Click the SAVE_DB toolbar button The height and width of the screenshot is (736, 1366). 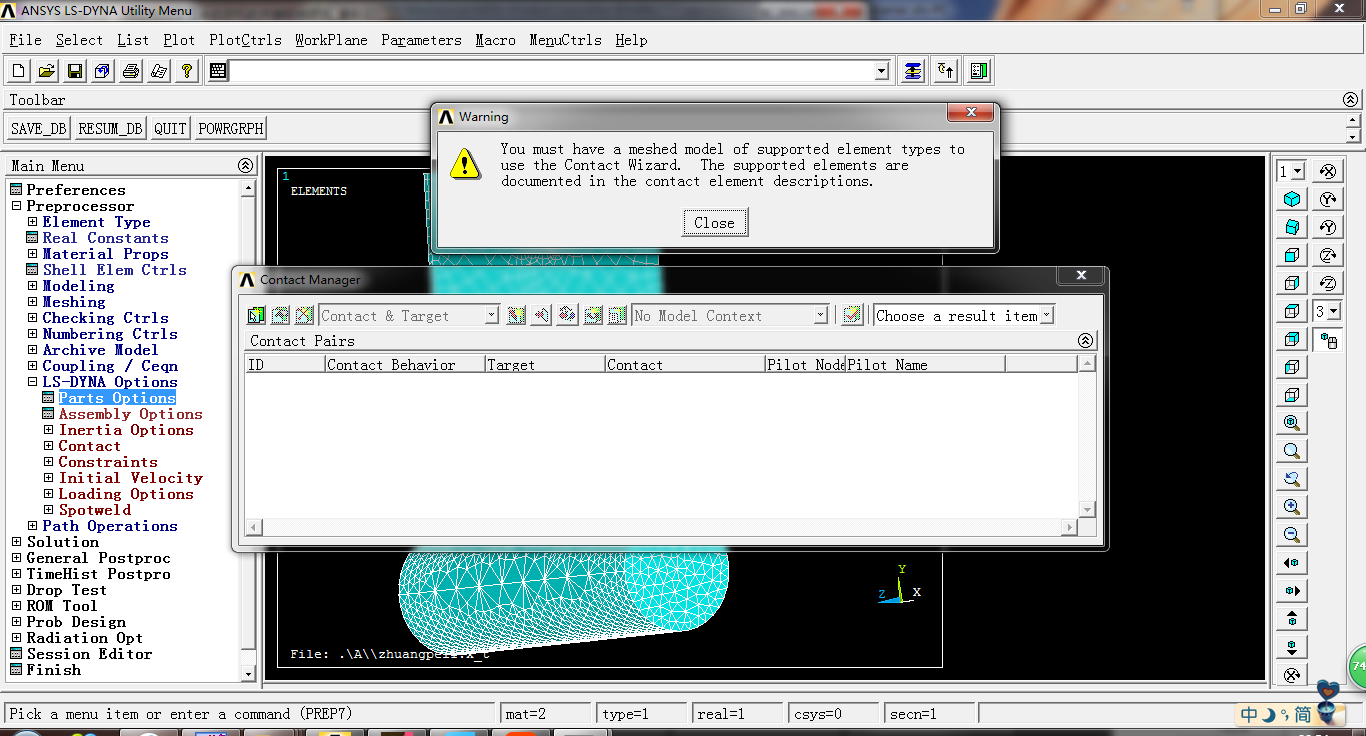tap(39, 128)
